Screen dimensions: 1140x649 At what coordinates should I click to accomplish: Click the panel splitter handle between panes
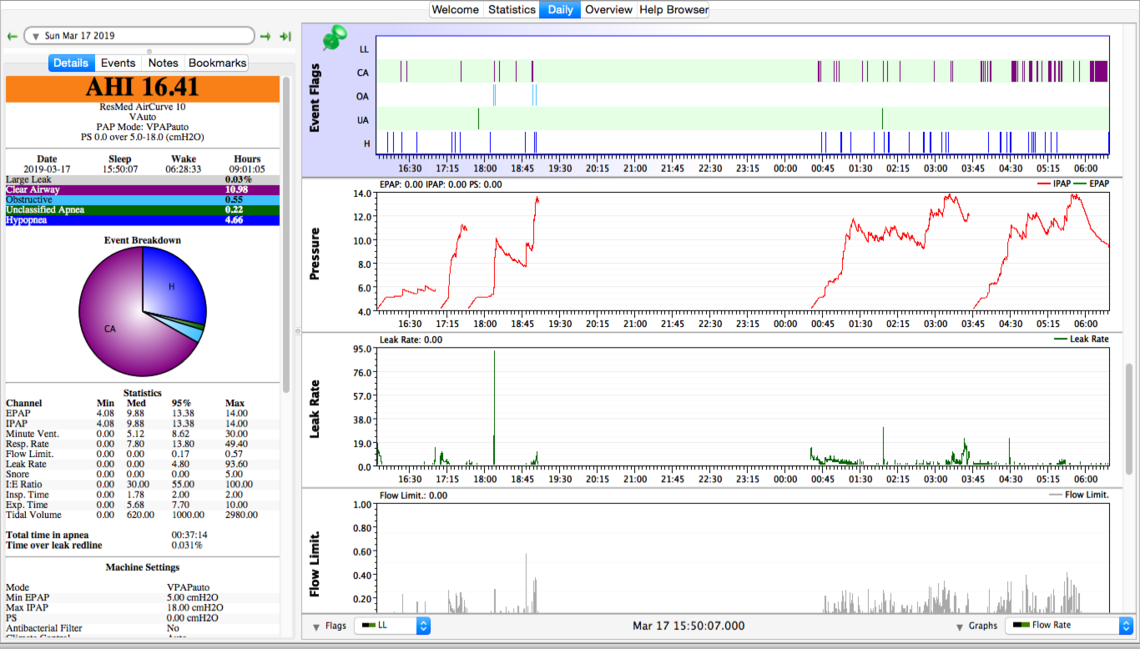click(297, 331)
